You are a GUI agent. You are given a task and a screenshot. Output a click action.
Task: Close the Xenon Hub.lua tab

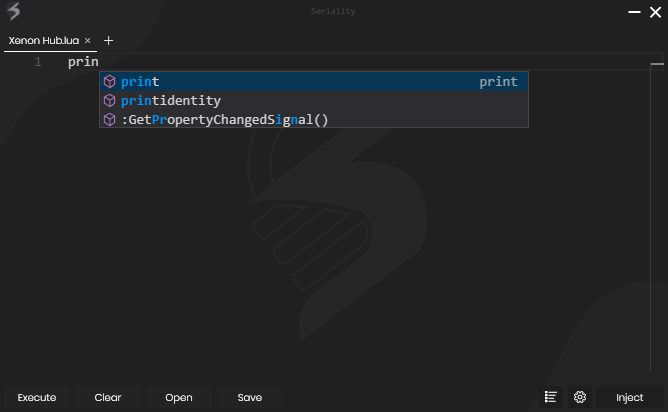[88, 41]
